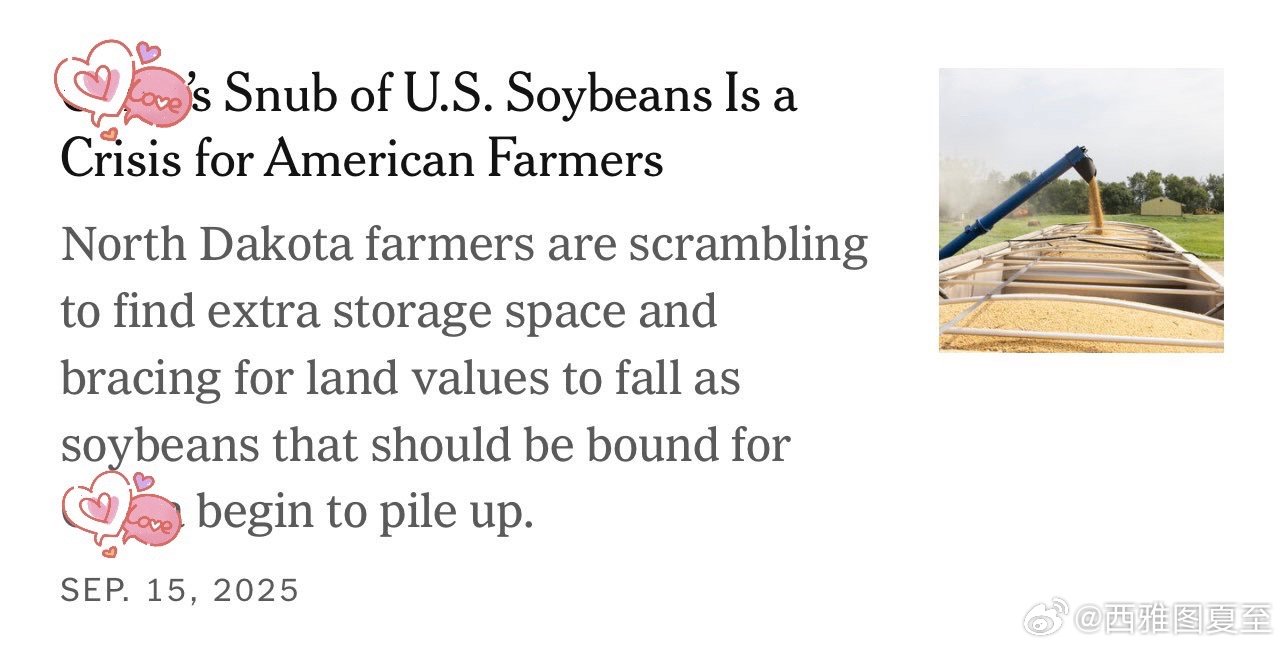Click the 'bracing for land values to fall as' line
The height and width of the screenshot is (649, 1284).
click(x=401, y=380)
